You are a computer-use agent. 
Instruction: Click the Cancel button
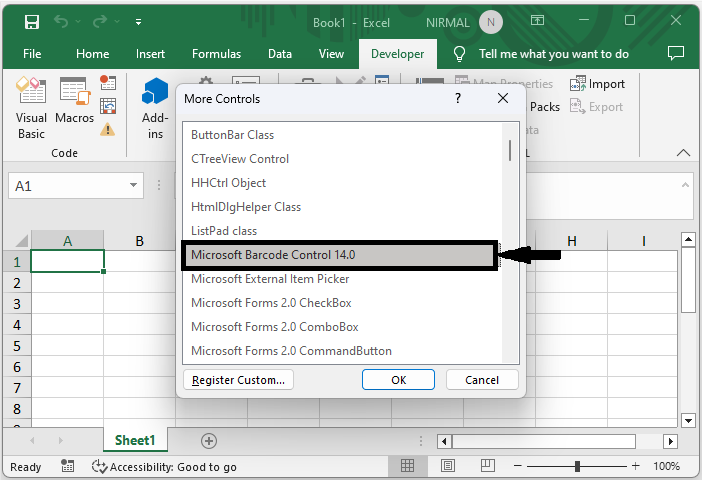point(482,380)
